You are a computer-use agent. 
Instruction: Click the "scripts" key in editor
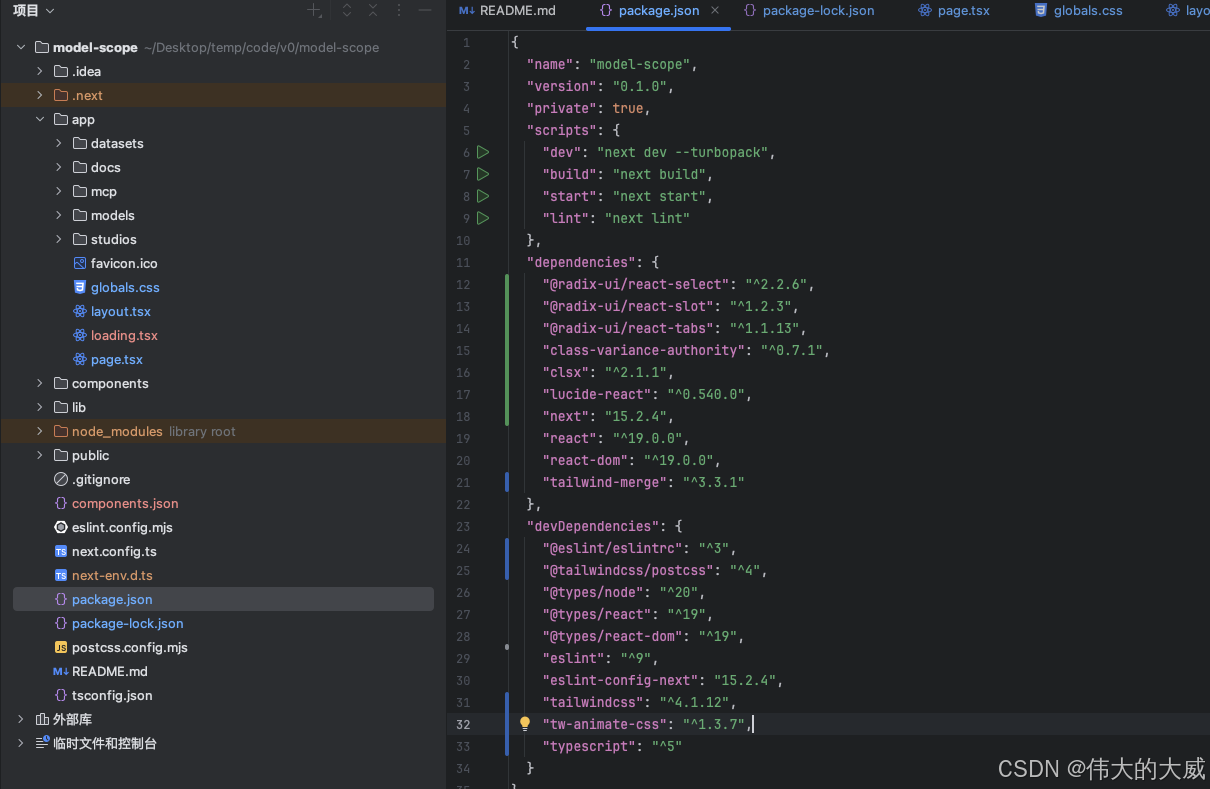click(561, 130)
